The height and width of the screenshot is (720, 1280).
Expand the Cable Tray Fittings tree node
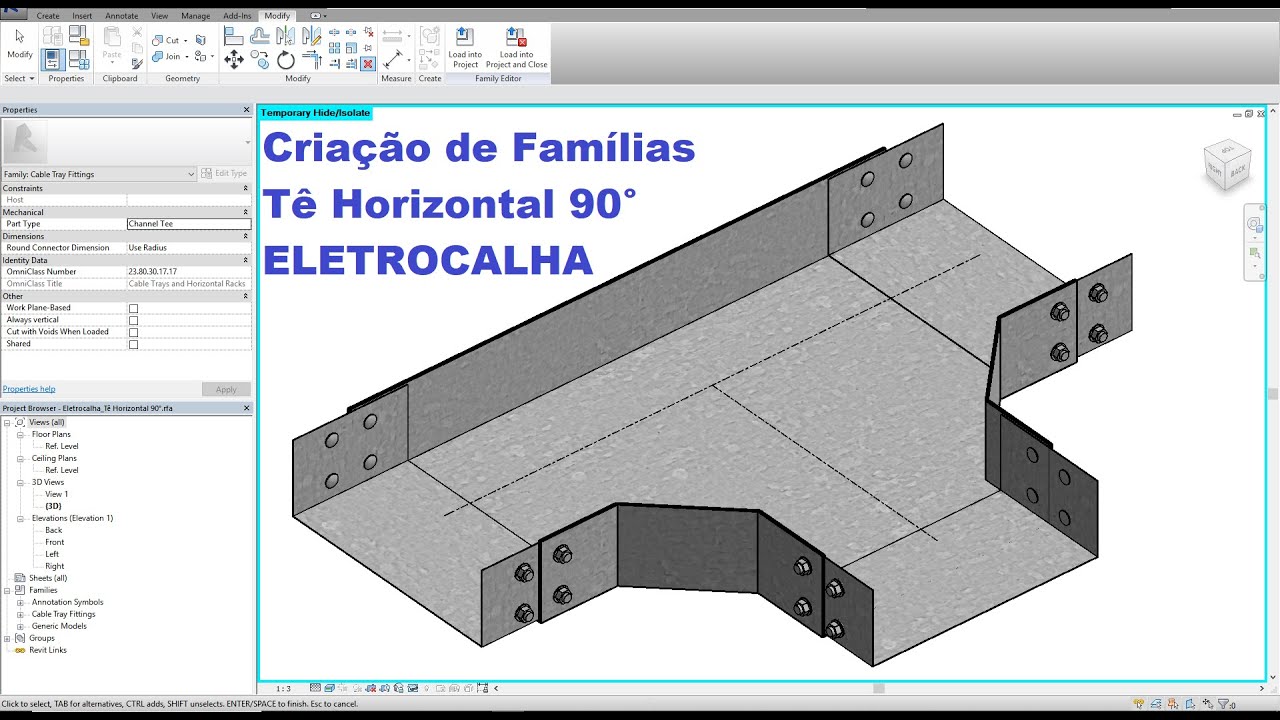[x=21, y=614]
